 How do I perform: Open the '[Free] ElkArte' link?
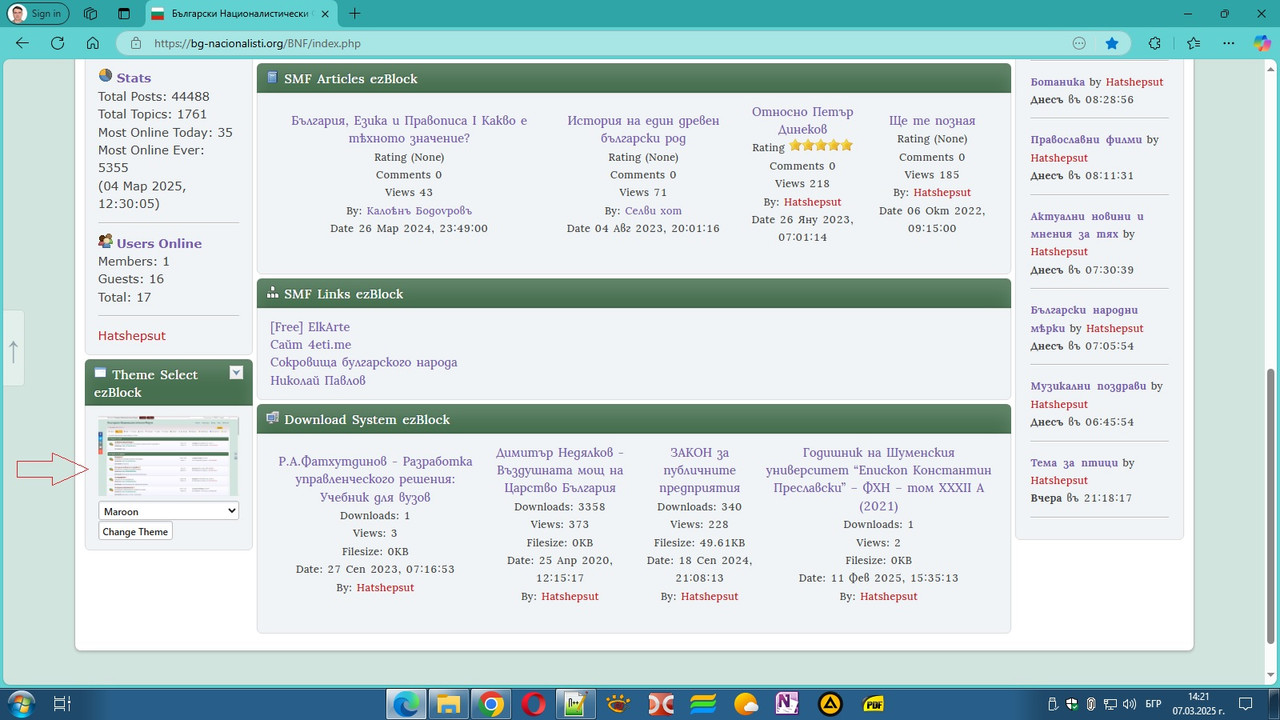click(310, 327)
